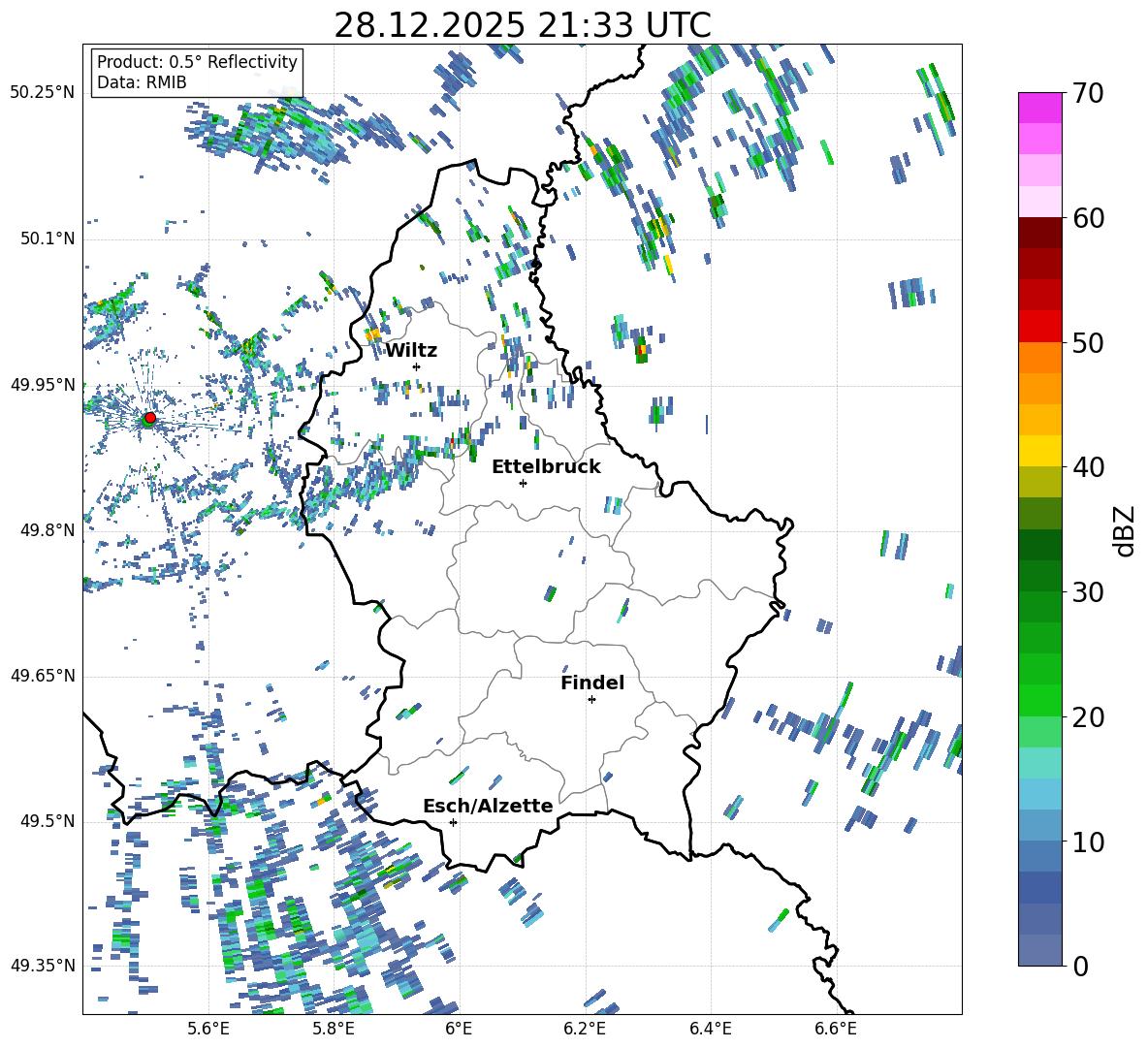Click the 49.35°N latitude label
The height and width of the screenshot is (1048, 1148).
(43, 966)
